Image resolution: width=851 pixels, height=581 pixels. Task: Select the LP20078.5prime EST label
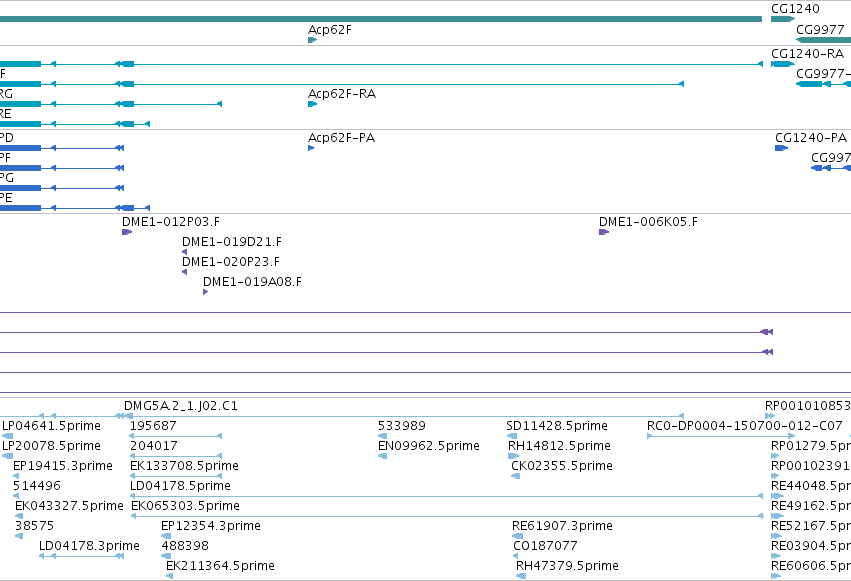pyautogui.click(x=52, y=446)
